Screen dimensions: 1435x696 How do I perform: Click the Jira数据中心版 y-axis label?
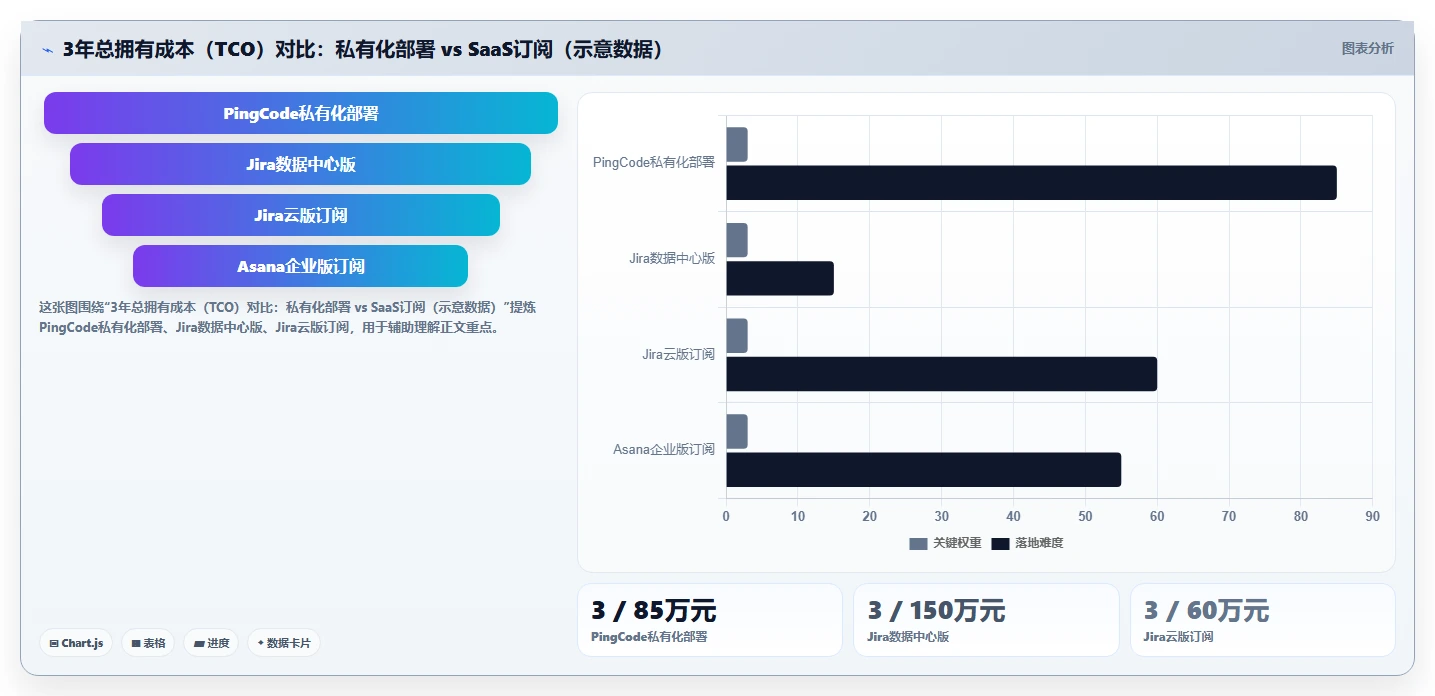(672, 258)
